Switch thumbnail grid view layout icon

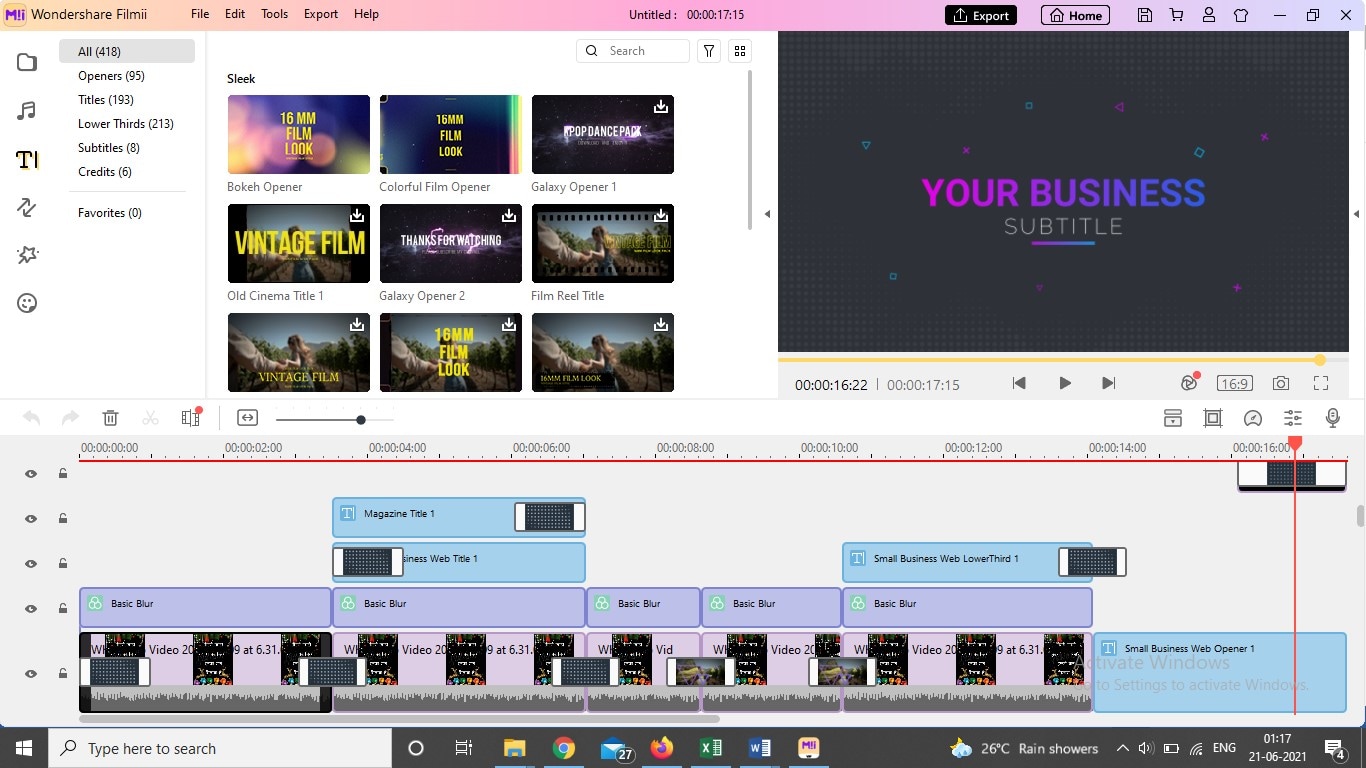tap(740, 51)
